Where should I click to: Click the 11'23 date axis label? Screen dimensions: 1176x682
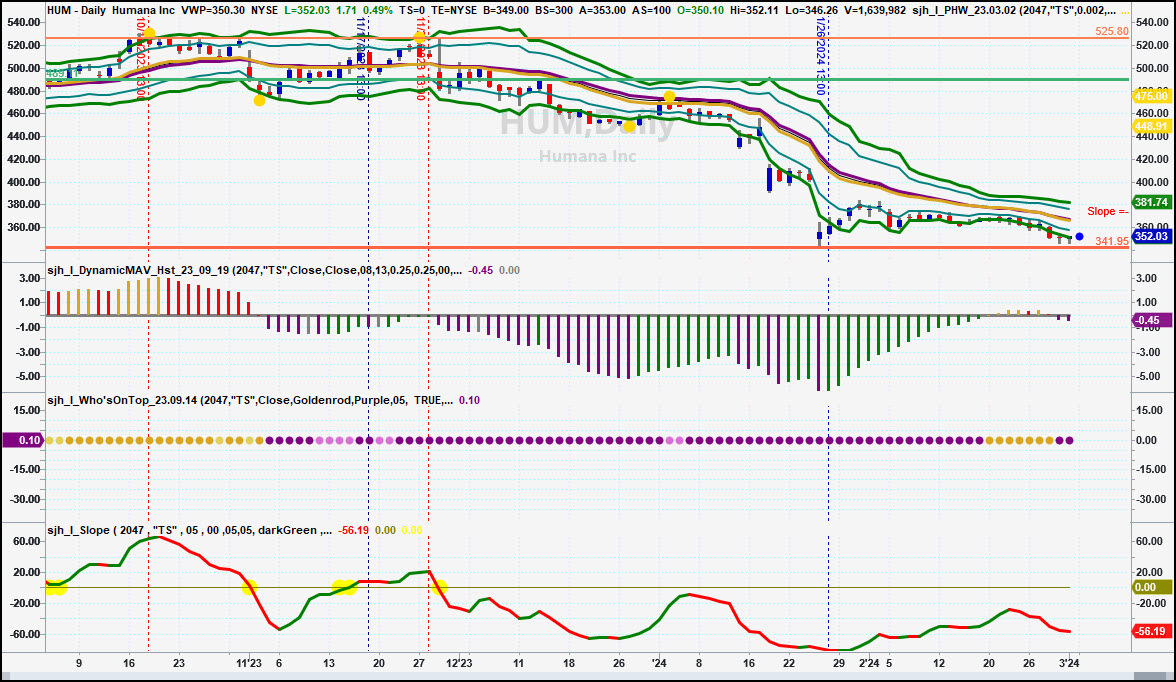(249, 663)
